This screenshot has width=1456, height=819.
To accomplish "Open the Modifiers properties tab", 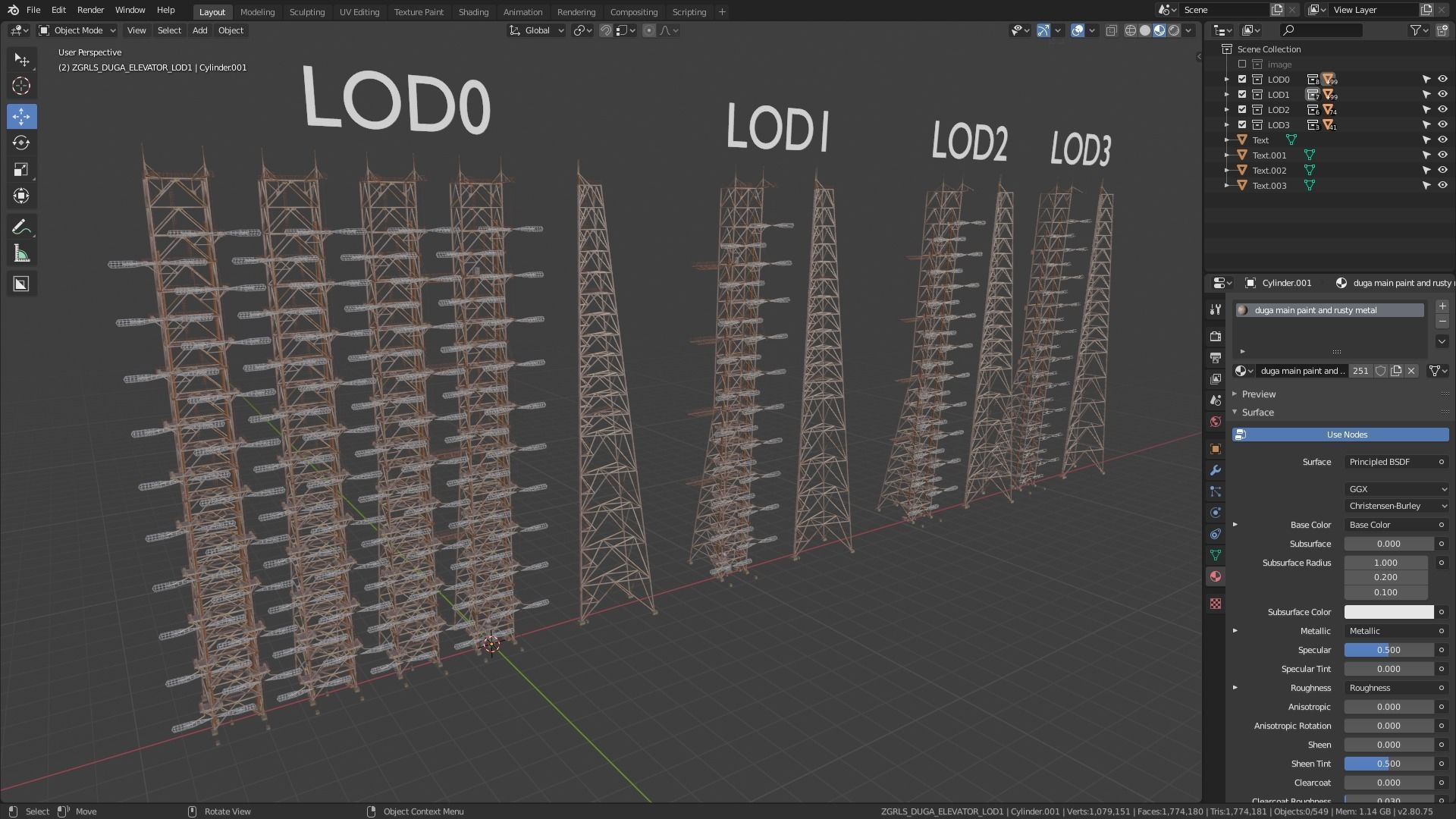I will click(x=1216, y=470).
